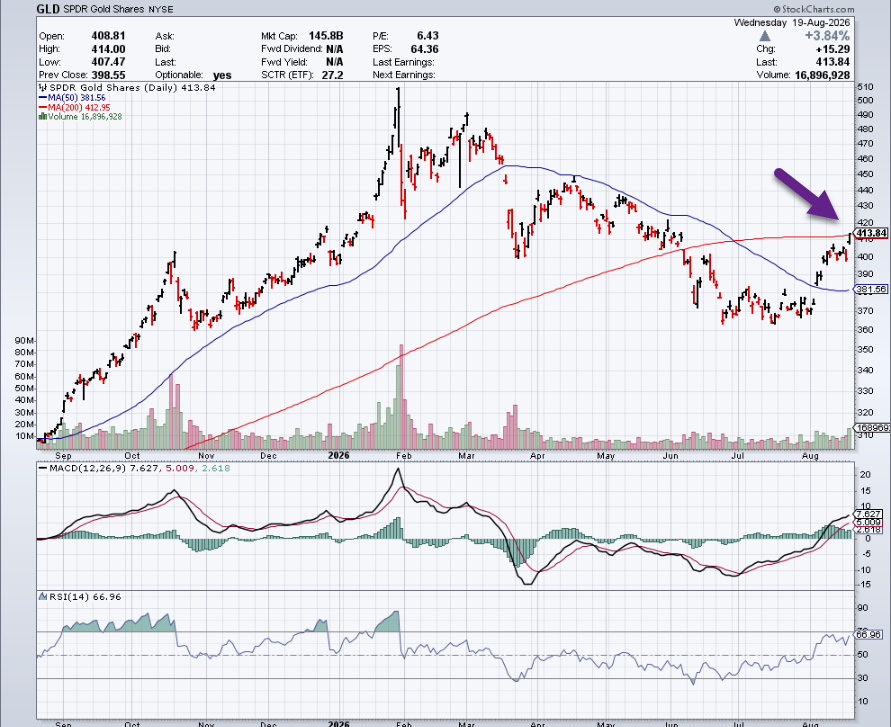Click the Open value 408.81
Image resolution: width=891 pixels, height=727 pixels.
click(x=108, y=36)
